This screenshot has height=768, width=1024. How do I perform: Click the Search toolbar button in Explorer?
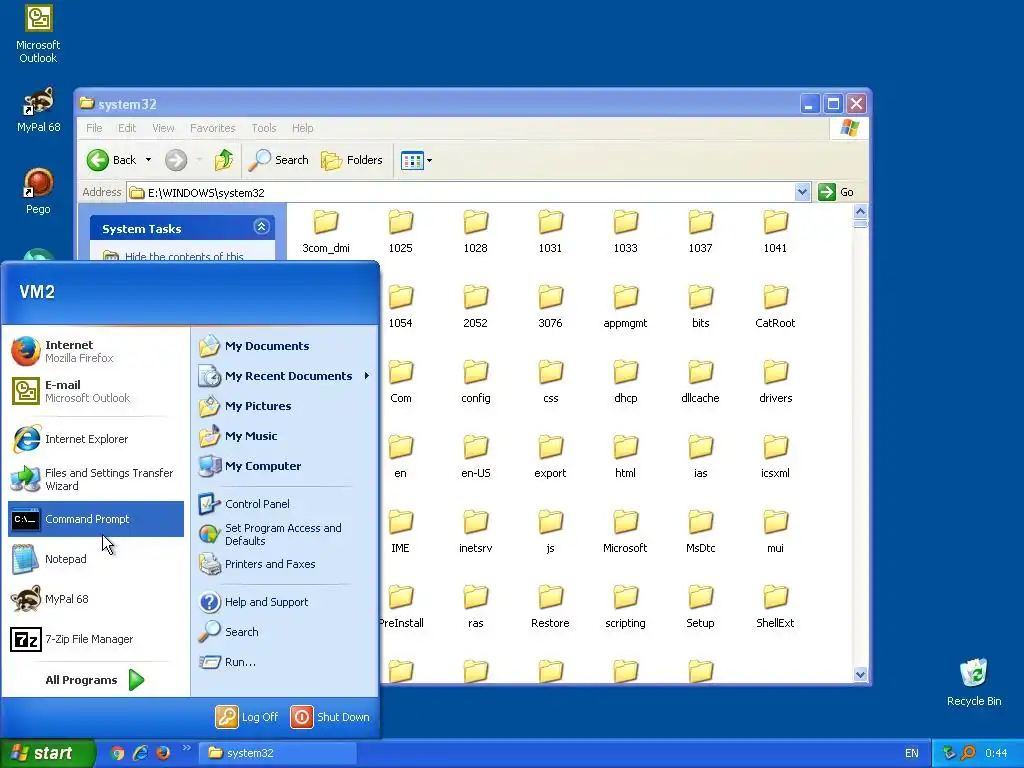click(x=279, y=160)
